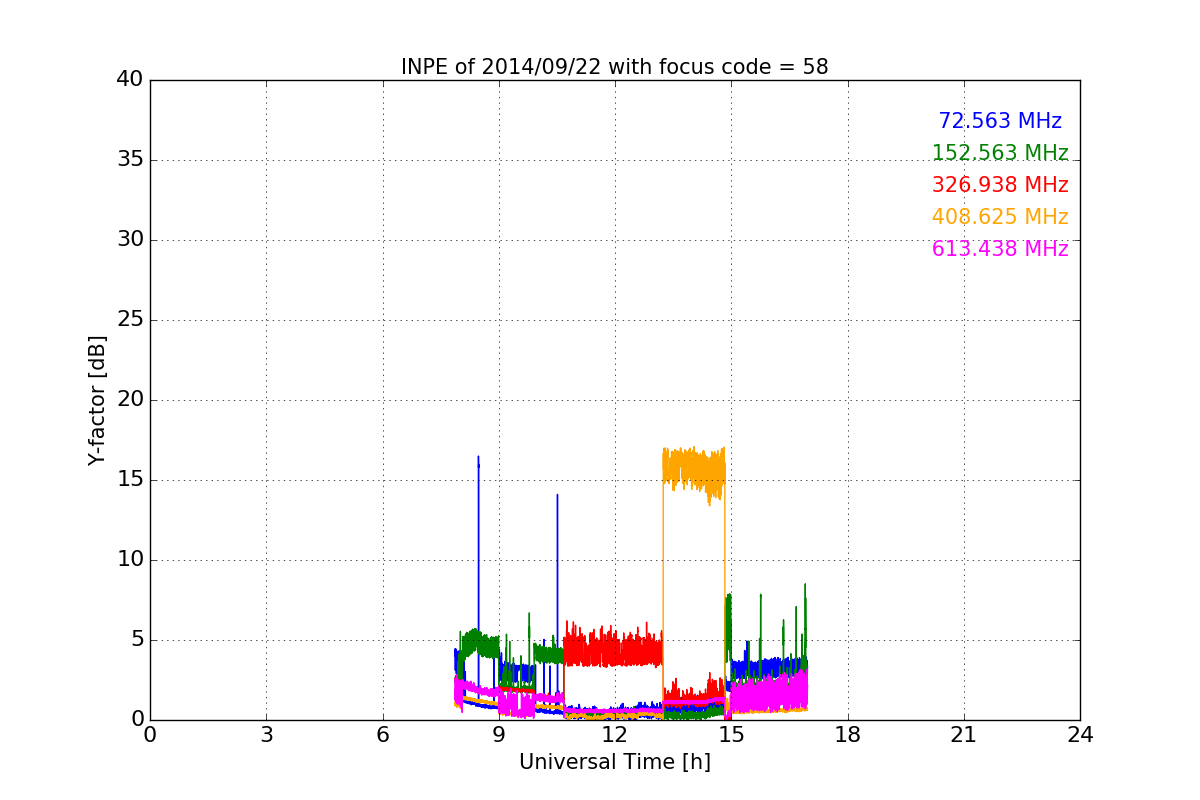
Task: Select the 72.563 MHz legend label
Action: (1000, 121)
